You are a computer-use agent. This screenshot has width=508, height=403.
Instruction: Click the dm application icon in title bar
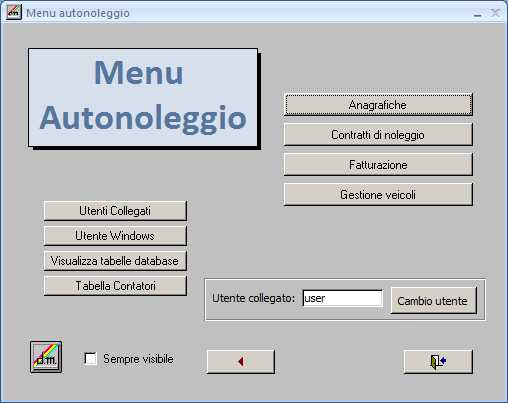click(14, 12)
